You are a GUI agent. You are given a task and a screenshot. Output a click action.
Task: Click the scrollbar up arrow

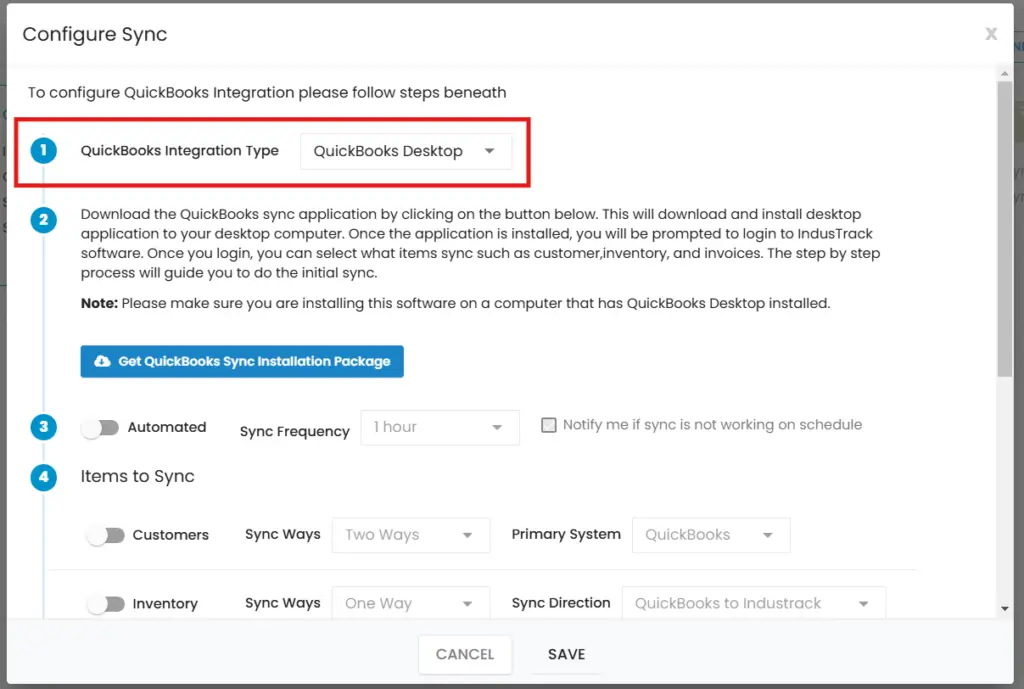(x=1004, y=74)
